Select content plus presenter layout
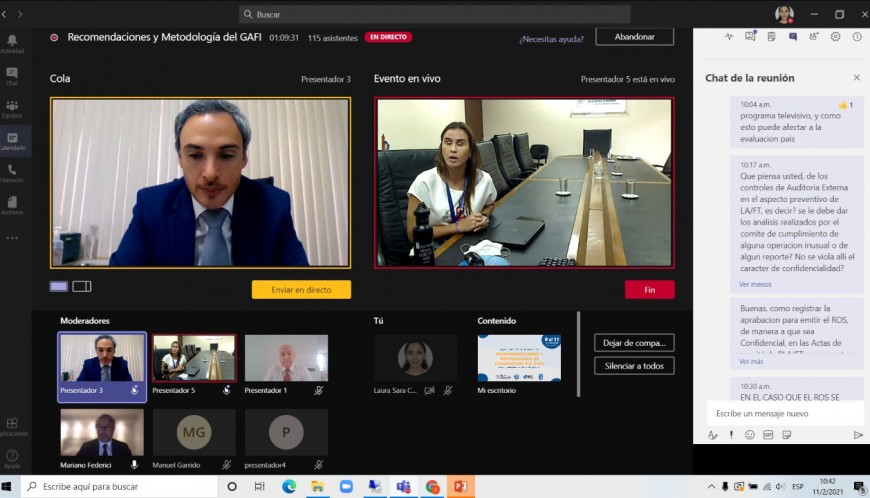Screen dimensions: 870x498 coord(82,286)
